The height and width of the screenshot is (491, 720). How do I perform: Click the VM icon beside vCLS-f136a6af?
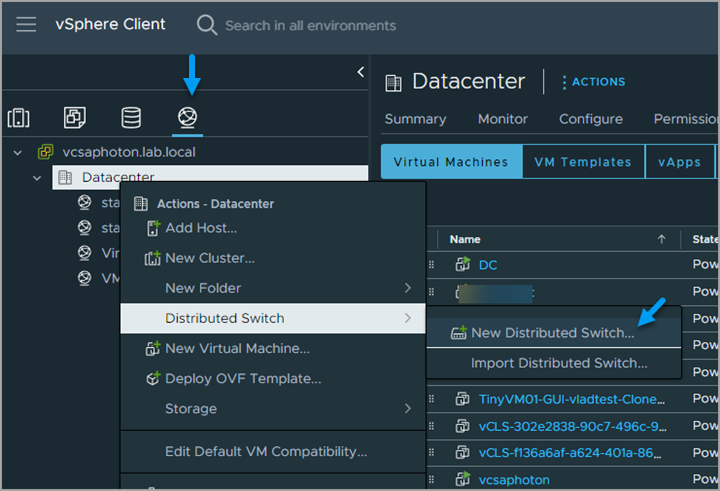pyautogui.click(x=462, y=452)
